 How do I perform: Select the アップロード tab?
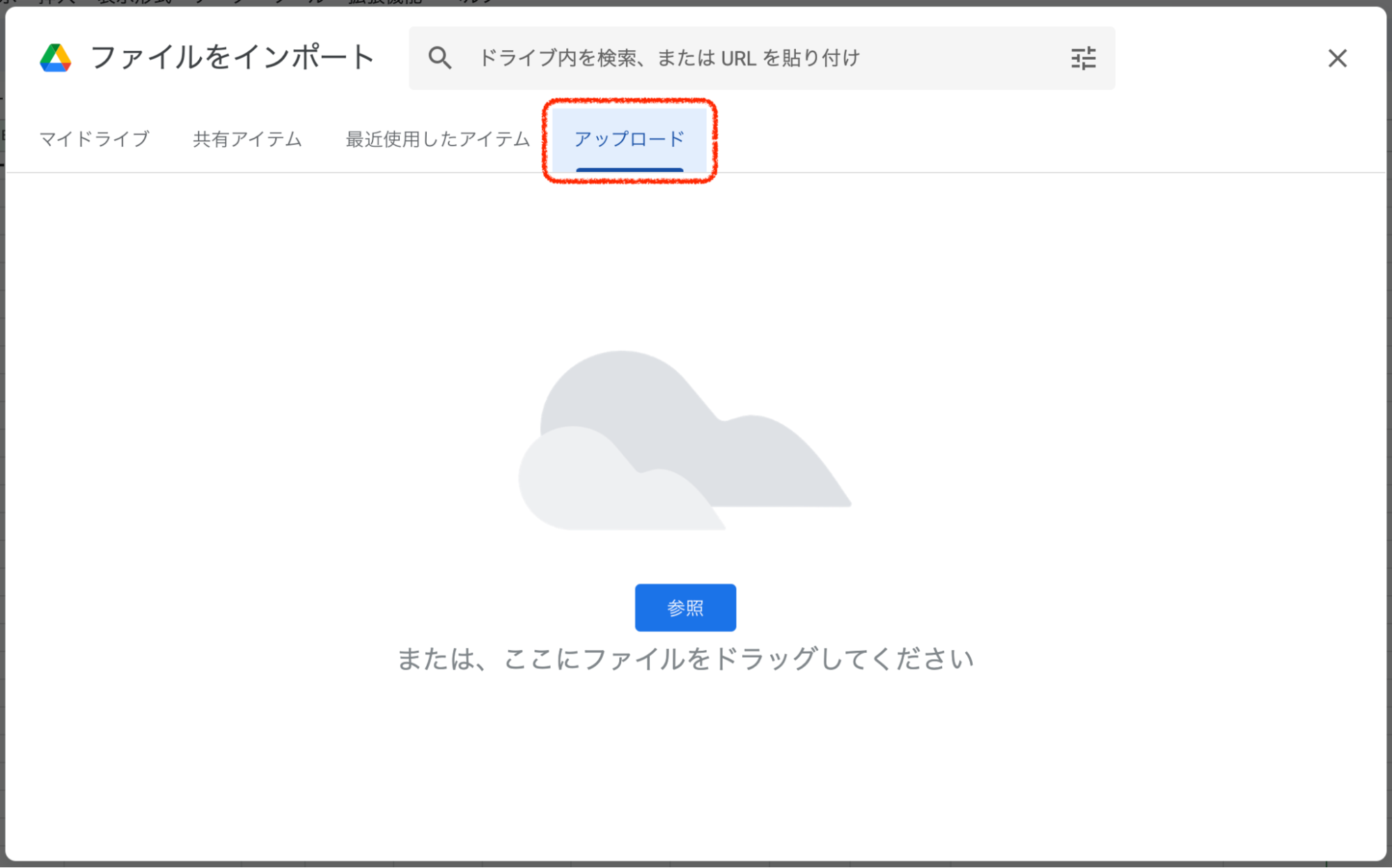(629, 139)
